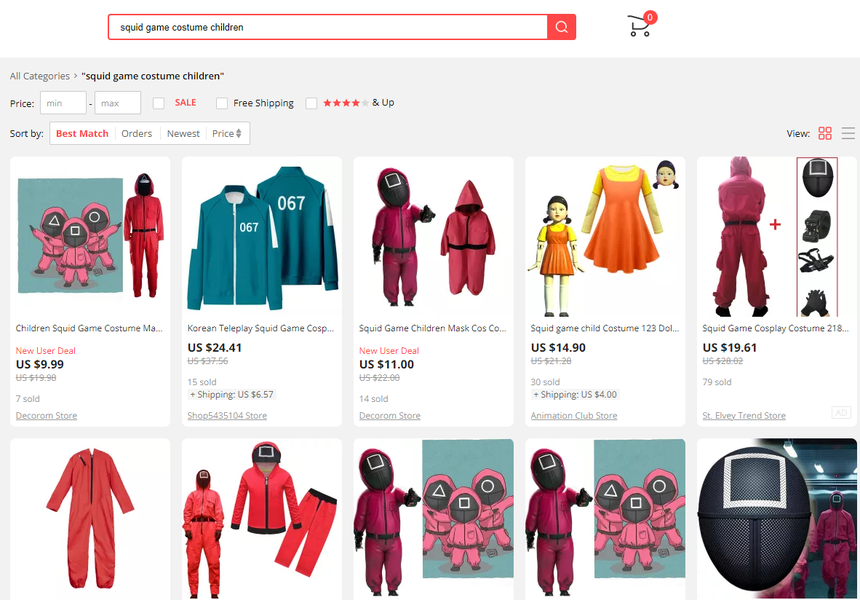Check the four stars & Up filter
The image size is (860, 600).
(311, 103)
